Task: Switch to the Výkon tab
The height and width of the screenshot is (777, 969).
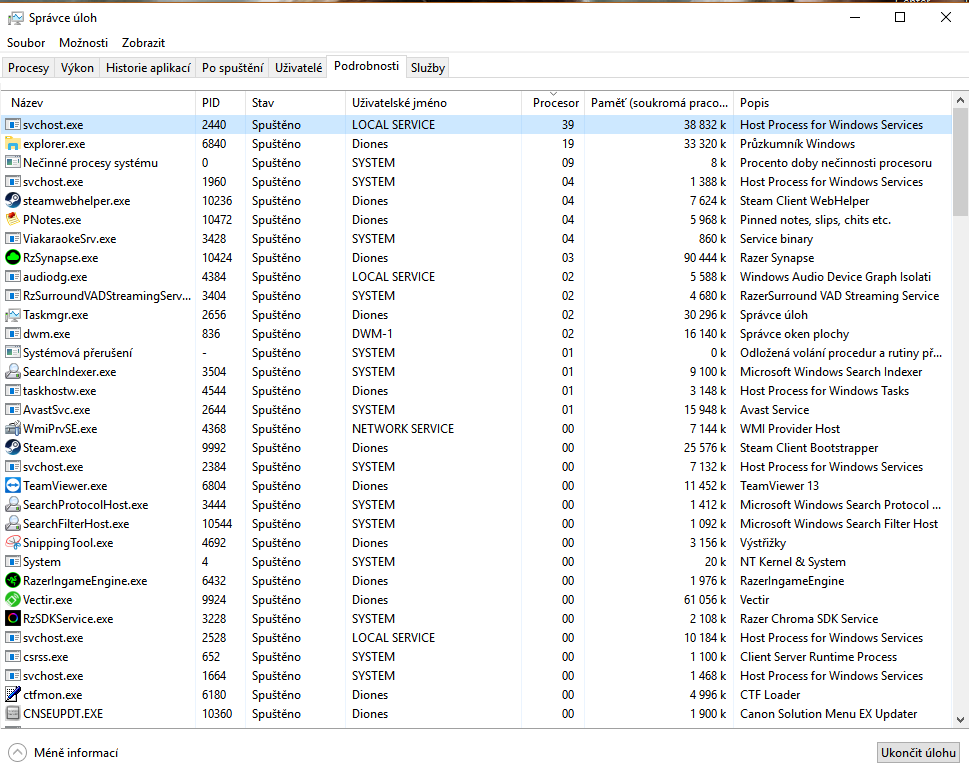Action: (x=77, y=68)
